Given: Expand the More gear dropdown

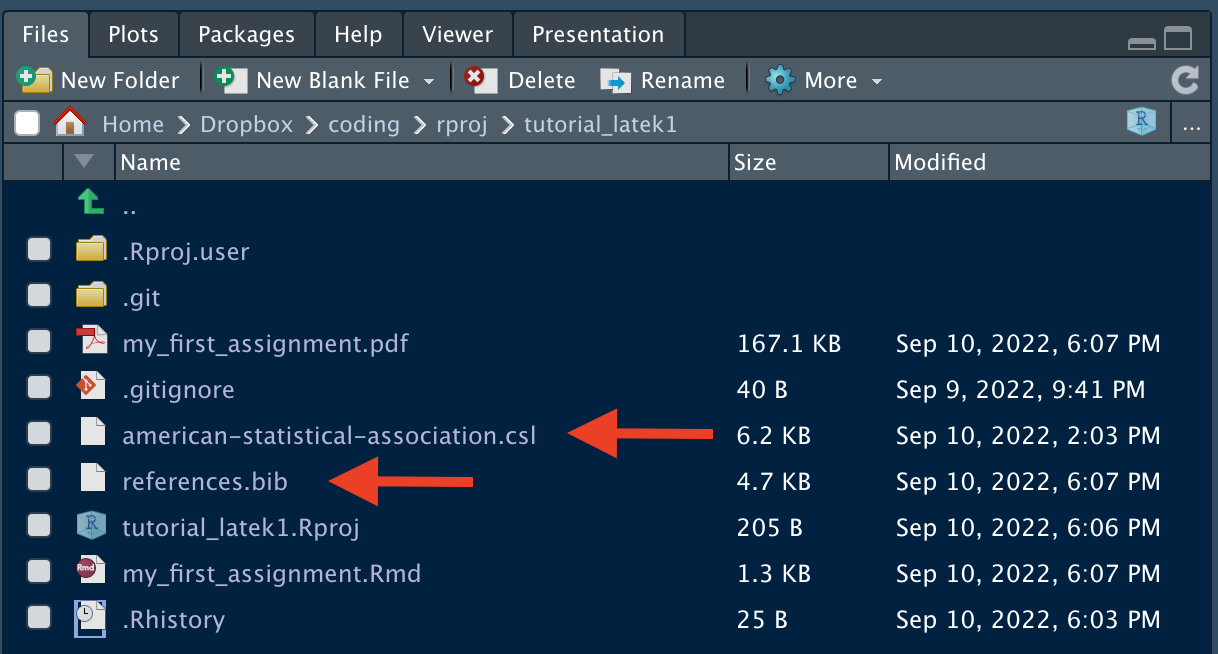Looking at the screenshot, I should click(x=824, y=80).
